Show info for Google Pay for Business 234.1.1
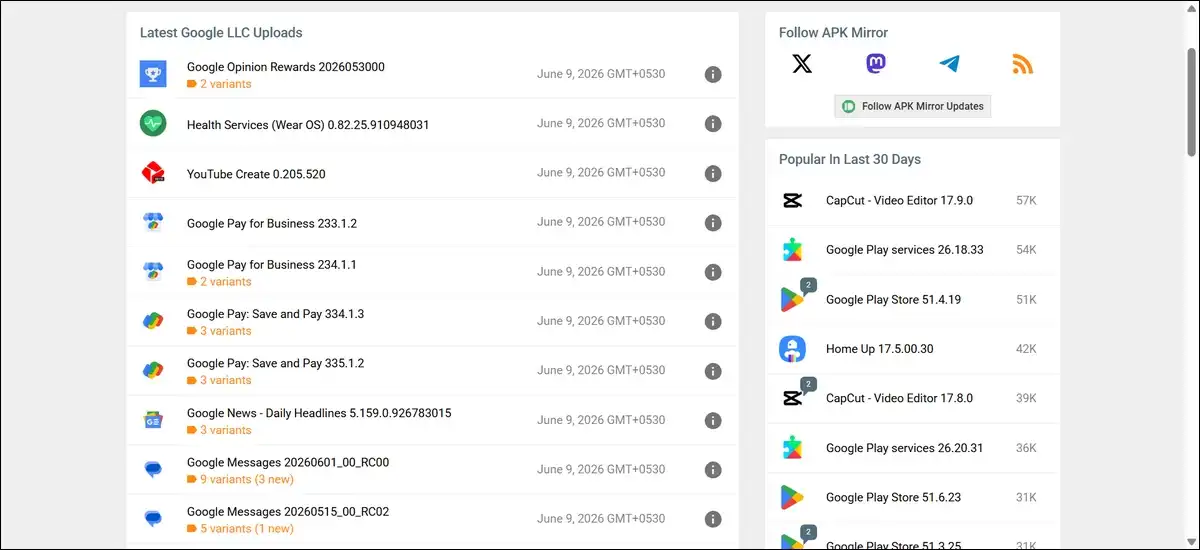Image resolution: width=1200 pixels, height=550 pixels. tap(713, 272)
